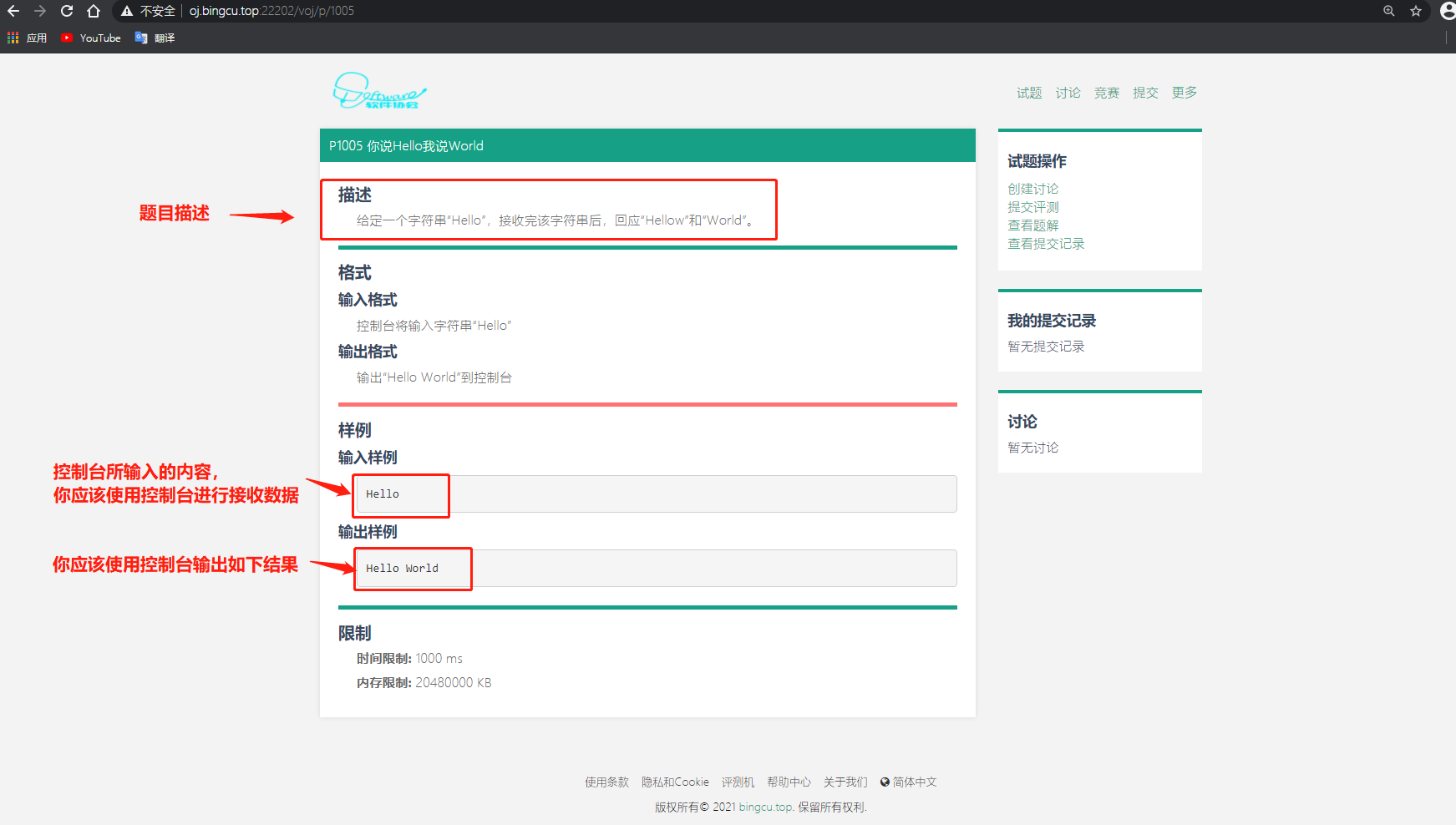Open the YouTube bookmark

point(91,38)
